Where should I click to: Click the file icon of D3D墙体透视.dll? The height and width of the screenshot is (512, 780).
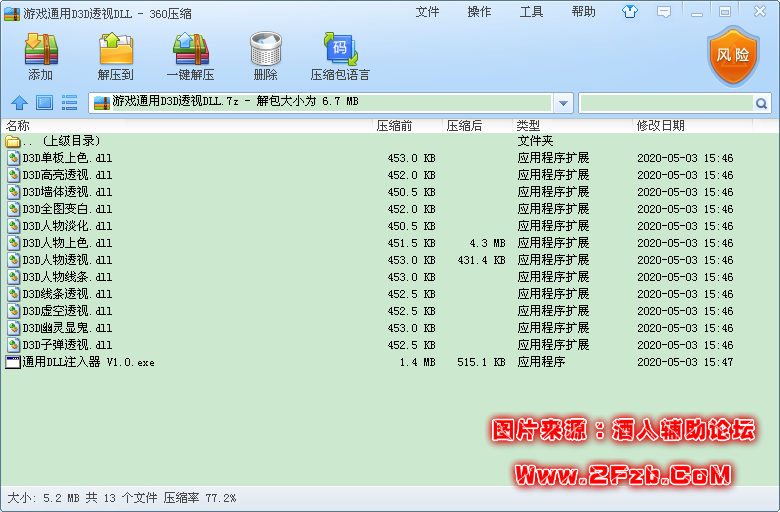click(x=13, y=192)
